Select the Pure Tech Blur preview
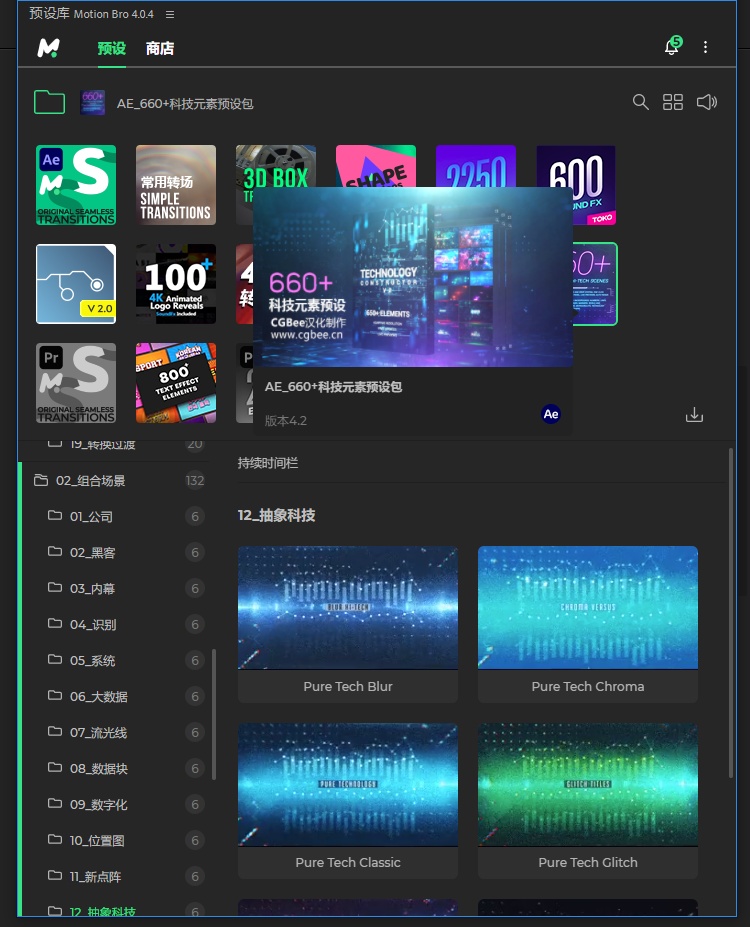 [348, 607]
